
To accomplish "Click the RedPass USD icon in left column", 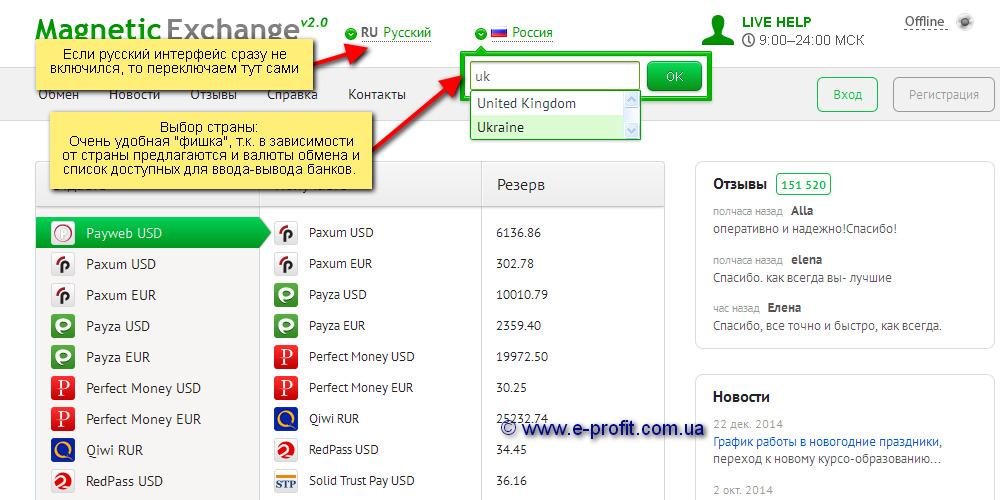I will click(62, 481).
